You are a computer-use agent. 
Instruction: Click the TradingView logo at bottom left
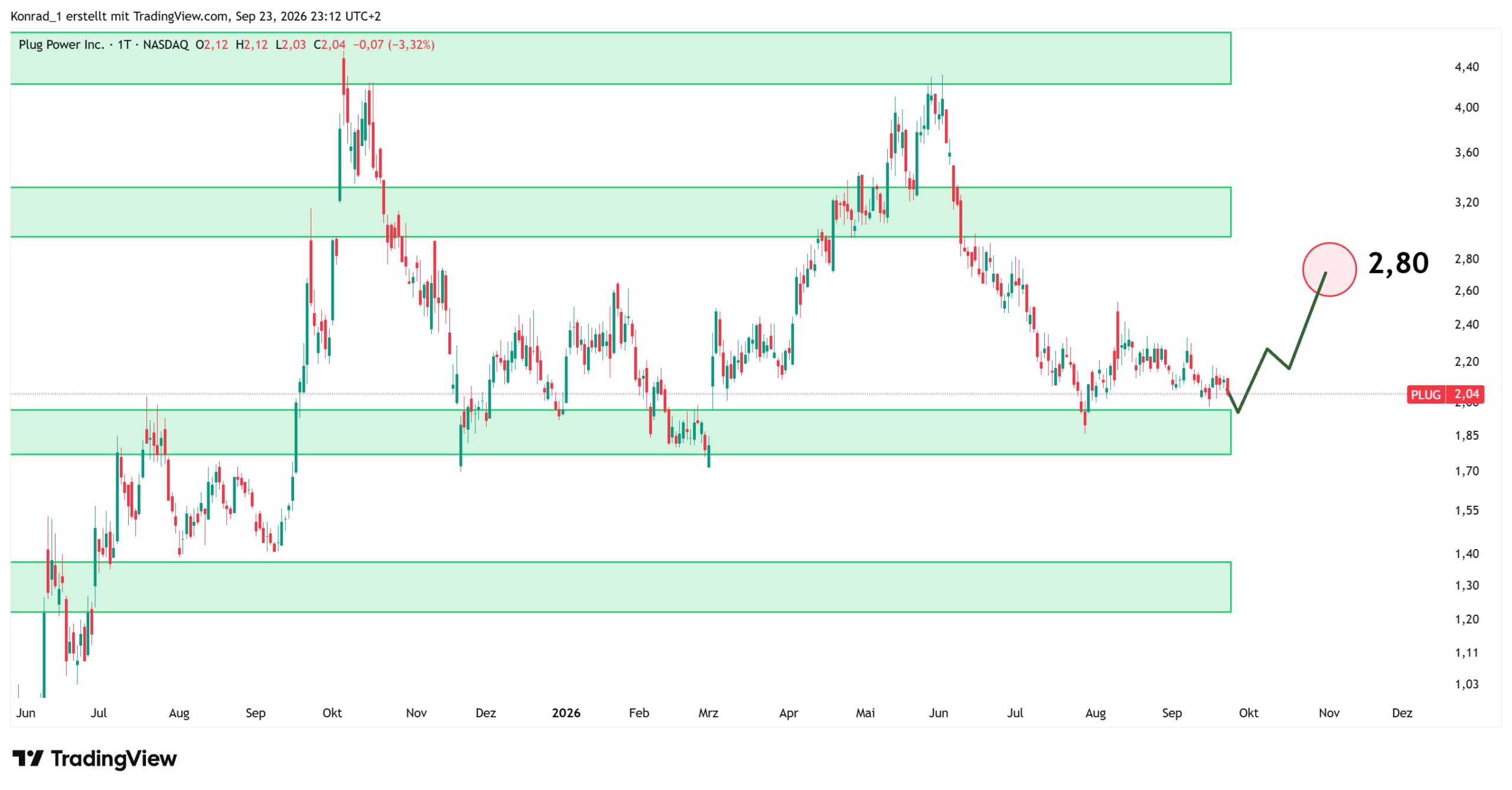[94, 758]
